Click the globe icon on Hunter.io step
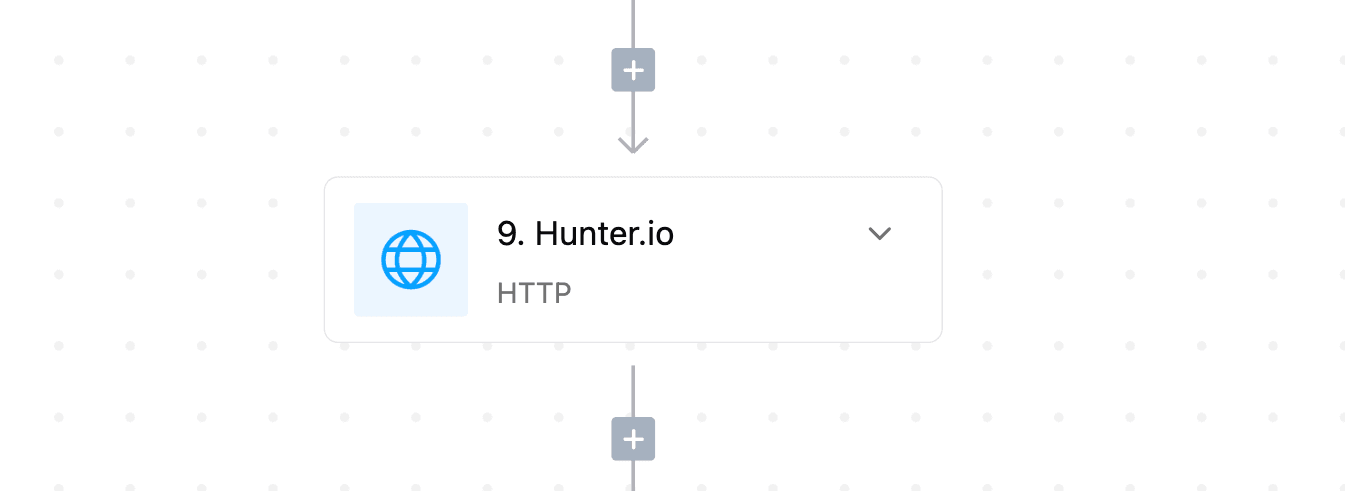 (x=411, y=260)
